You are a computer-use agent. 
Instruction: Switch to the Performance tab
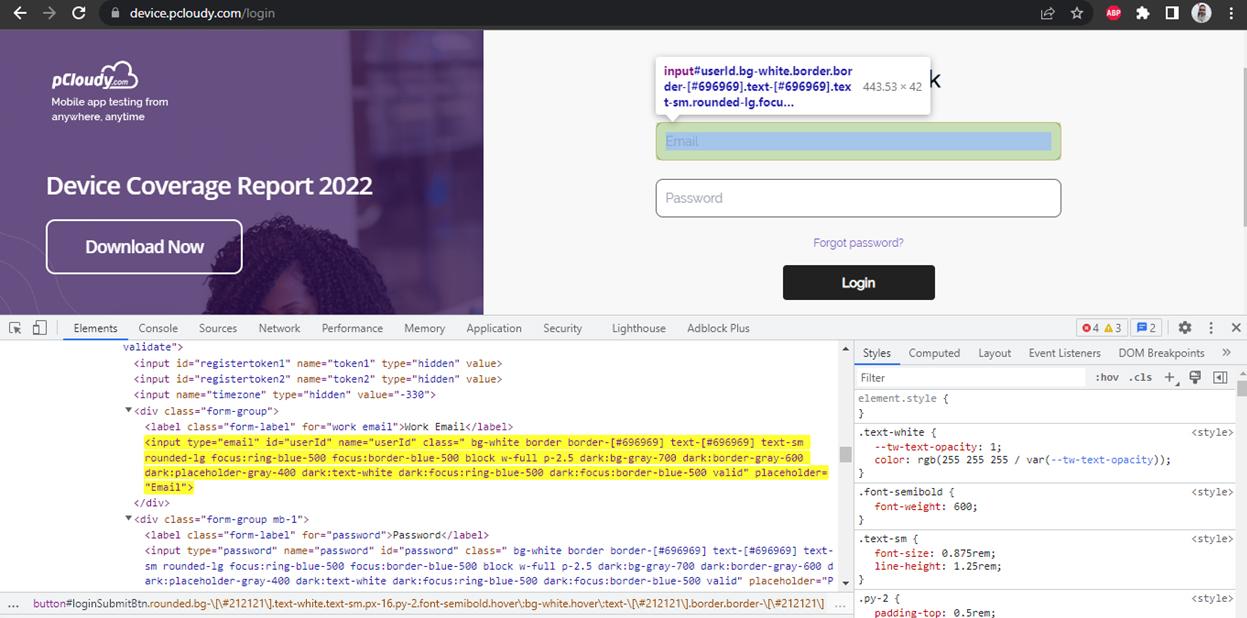click(x=352, y=328)
